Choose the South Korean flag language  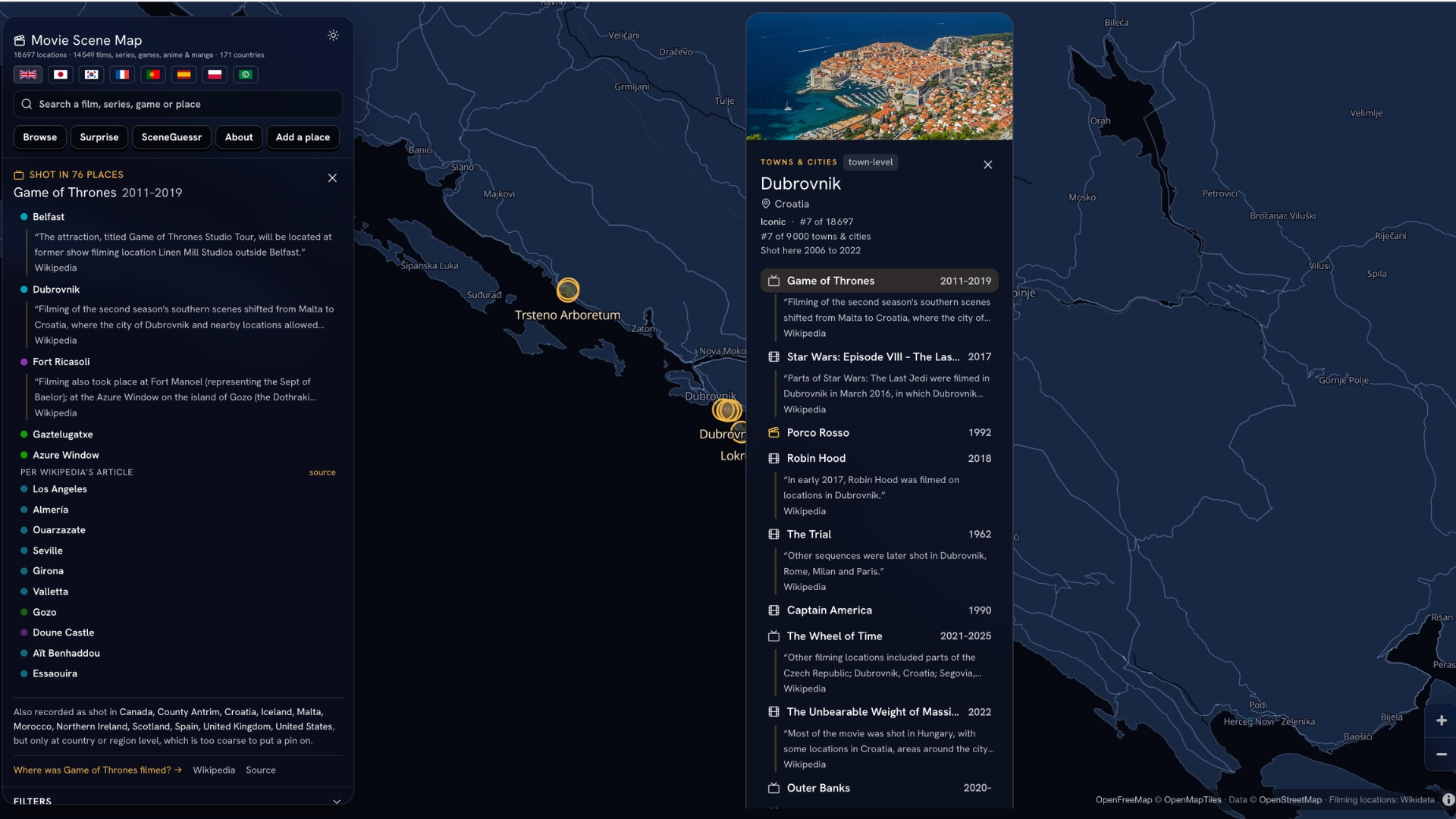tap(91, 74)
